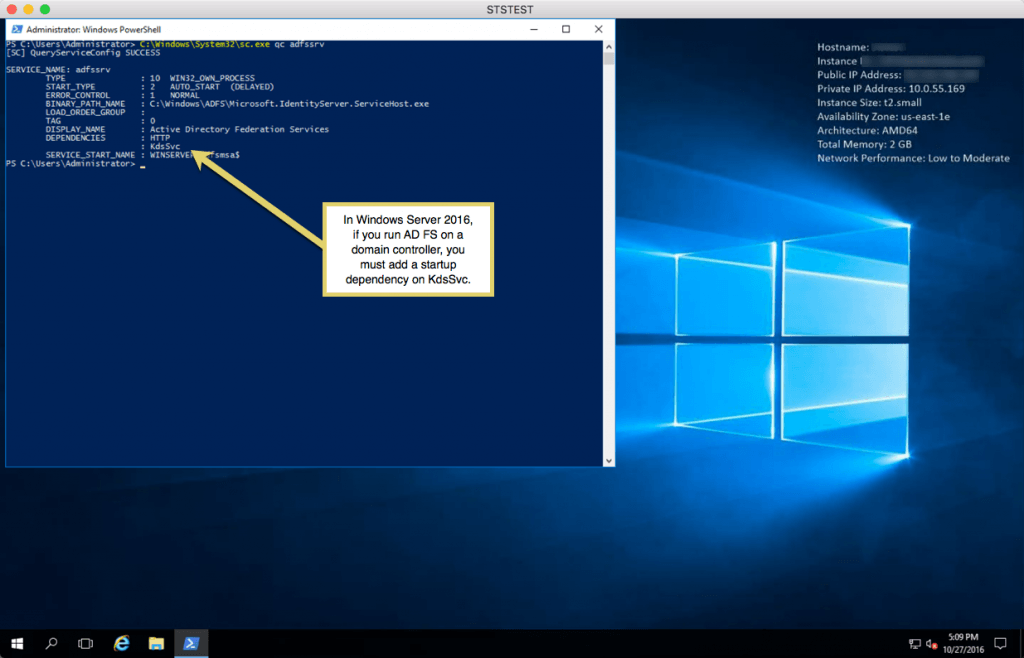The height and width of the screenshot is (658, 1024).
Task: Open Task View from taskbar
Action: tap(86, 644)
